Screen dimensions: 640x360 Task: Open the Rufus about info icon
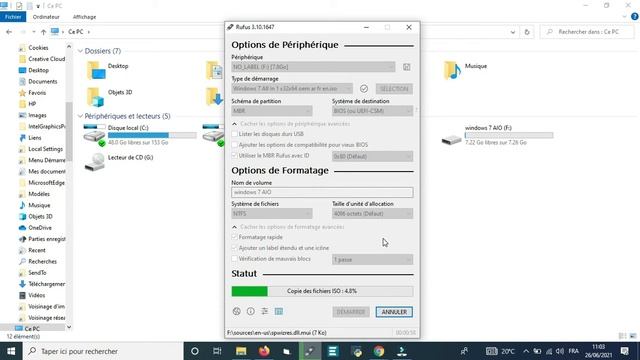[251, 311]
